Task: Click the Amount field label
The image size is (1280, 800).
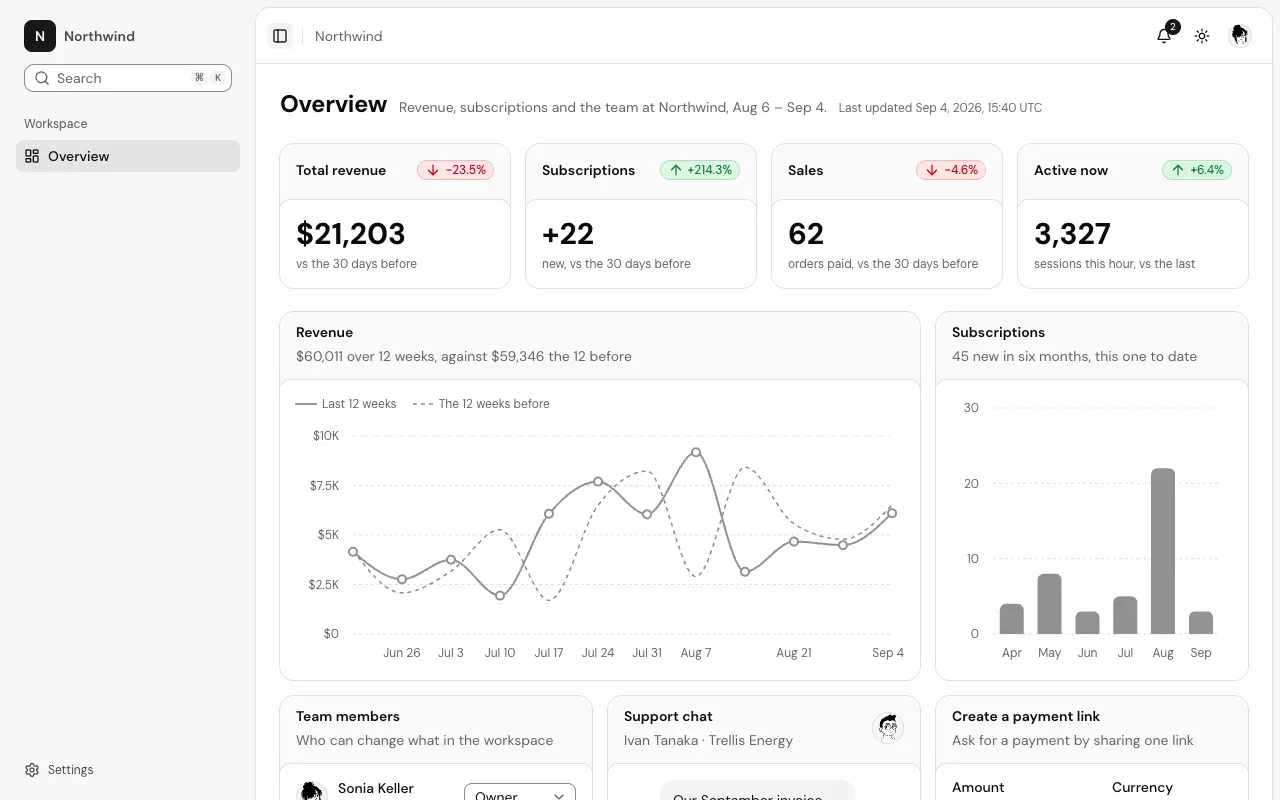Action: click(x=978, y=788)
